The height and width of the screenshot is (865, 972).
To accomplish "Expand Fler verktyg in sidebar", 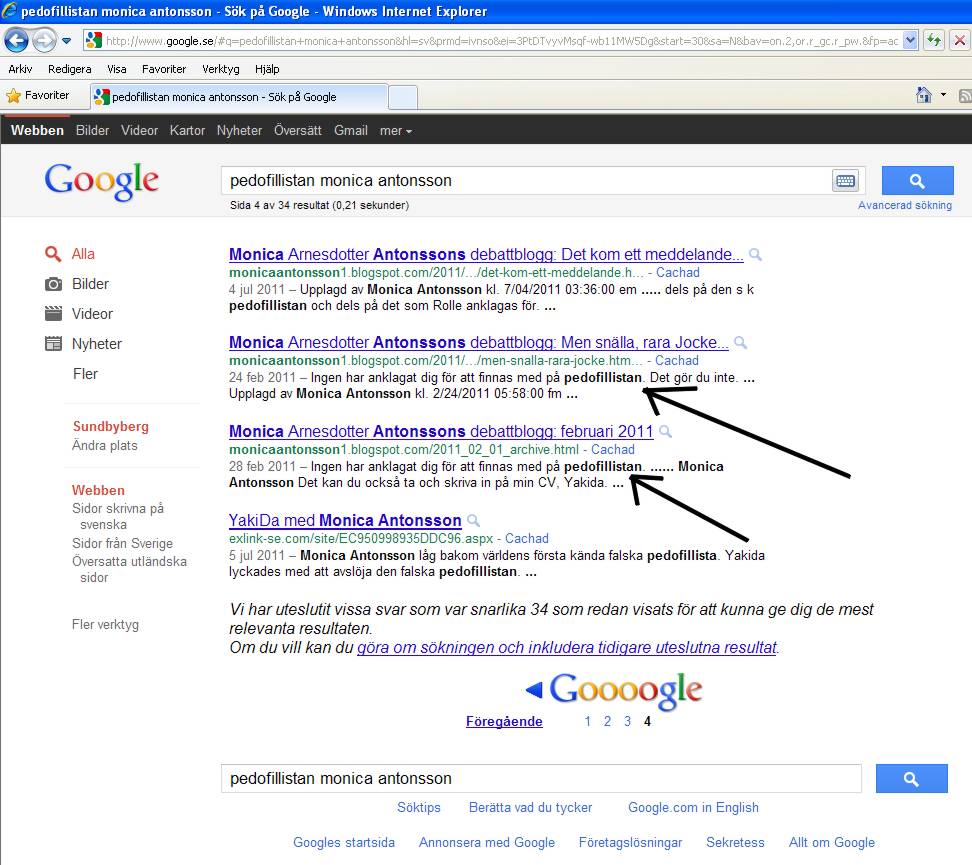I will (x=105, y=624).
